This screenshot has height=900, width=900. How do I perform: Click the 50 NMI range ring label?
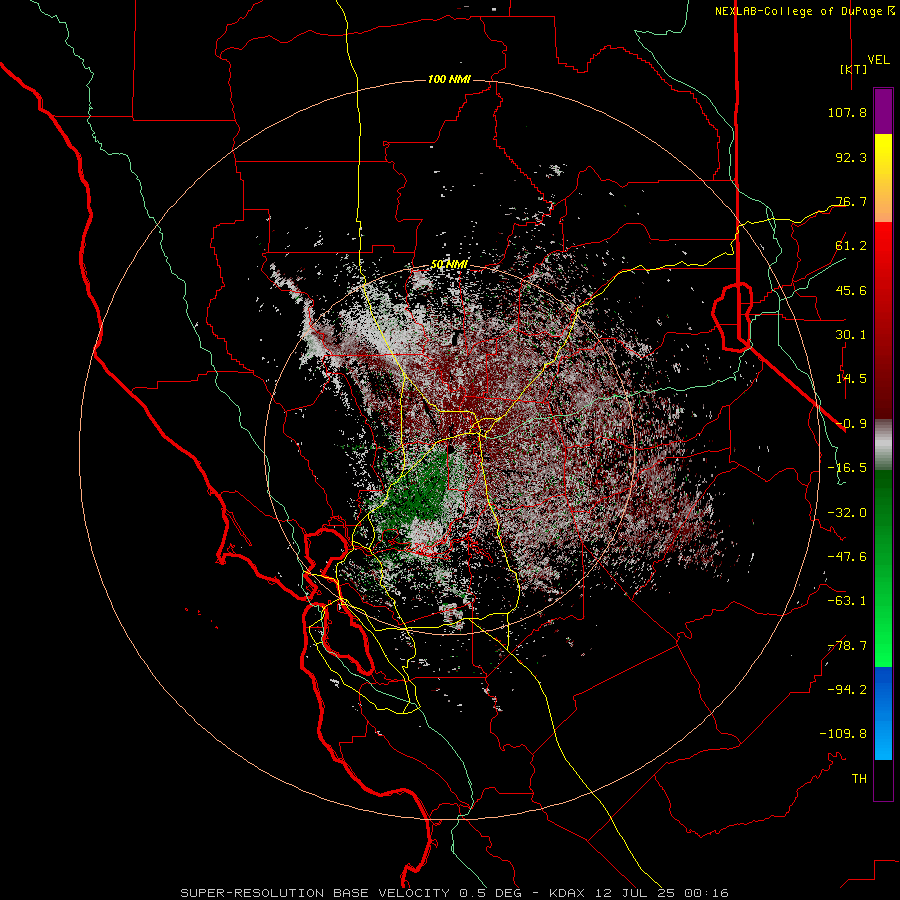[x=449, y=265]
